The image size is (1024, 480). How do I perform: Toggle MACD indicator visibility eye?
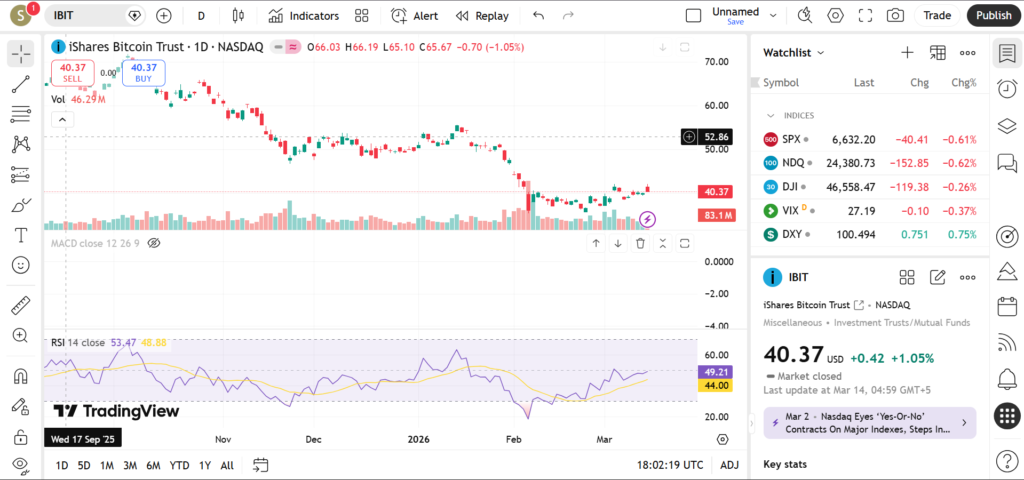click(154, 243)
